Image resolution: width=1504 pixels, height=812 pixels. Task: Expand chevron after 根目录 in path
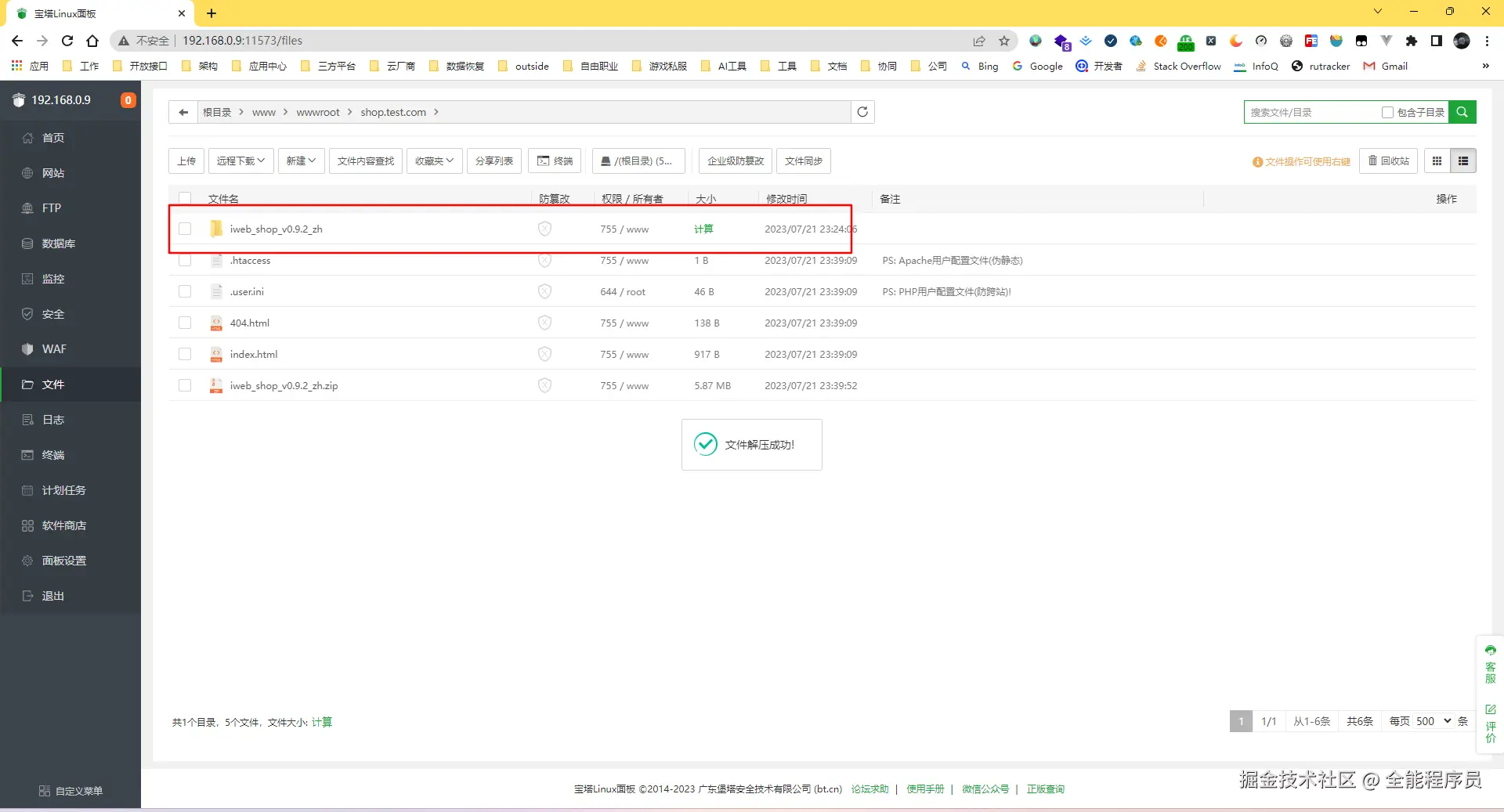click(x=241, y=112)
